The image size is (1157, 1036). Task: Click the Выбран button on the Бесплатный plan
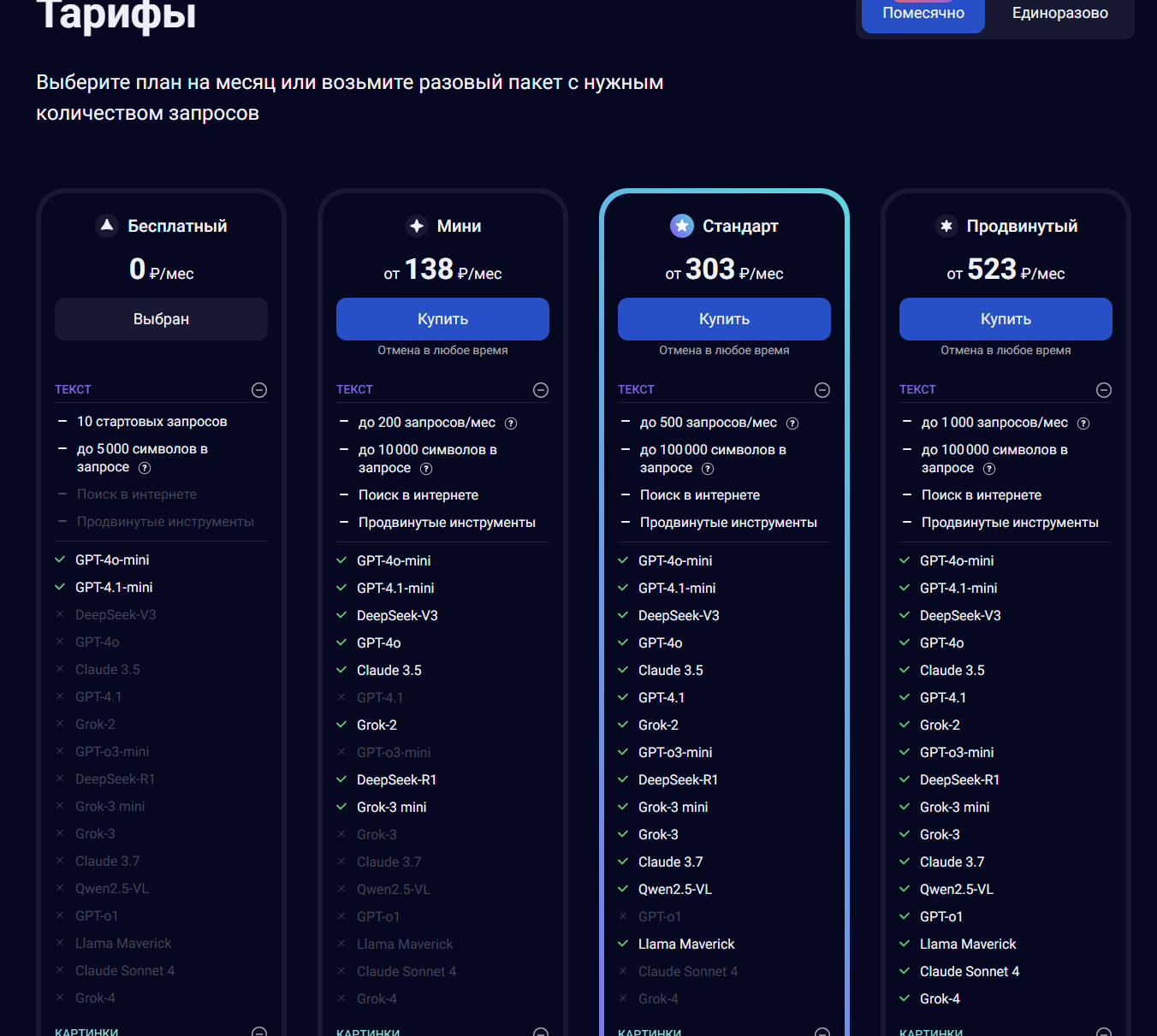click(161, 319)
